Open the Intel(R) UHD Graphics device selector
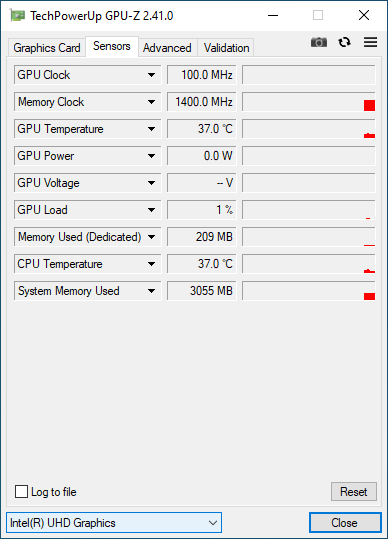Image resolution: width=388 pixels, height=539 pixels. click(x=114, y=523)
